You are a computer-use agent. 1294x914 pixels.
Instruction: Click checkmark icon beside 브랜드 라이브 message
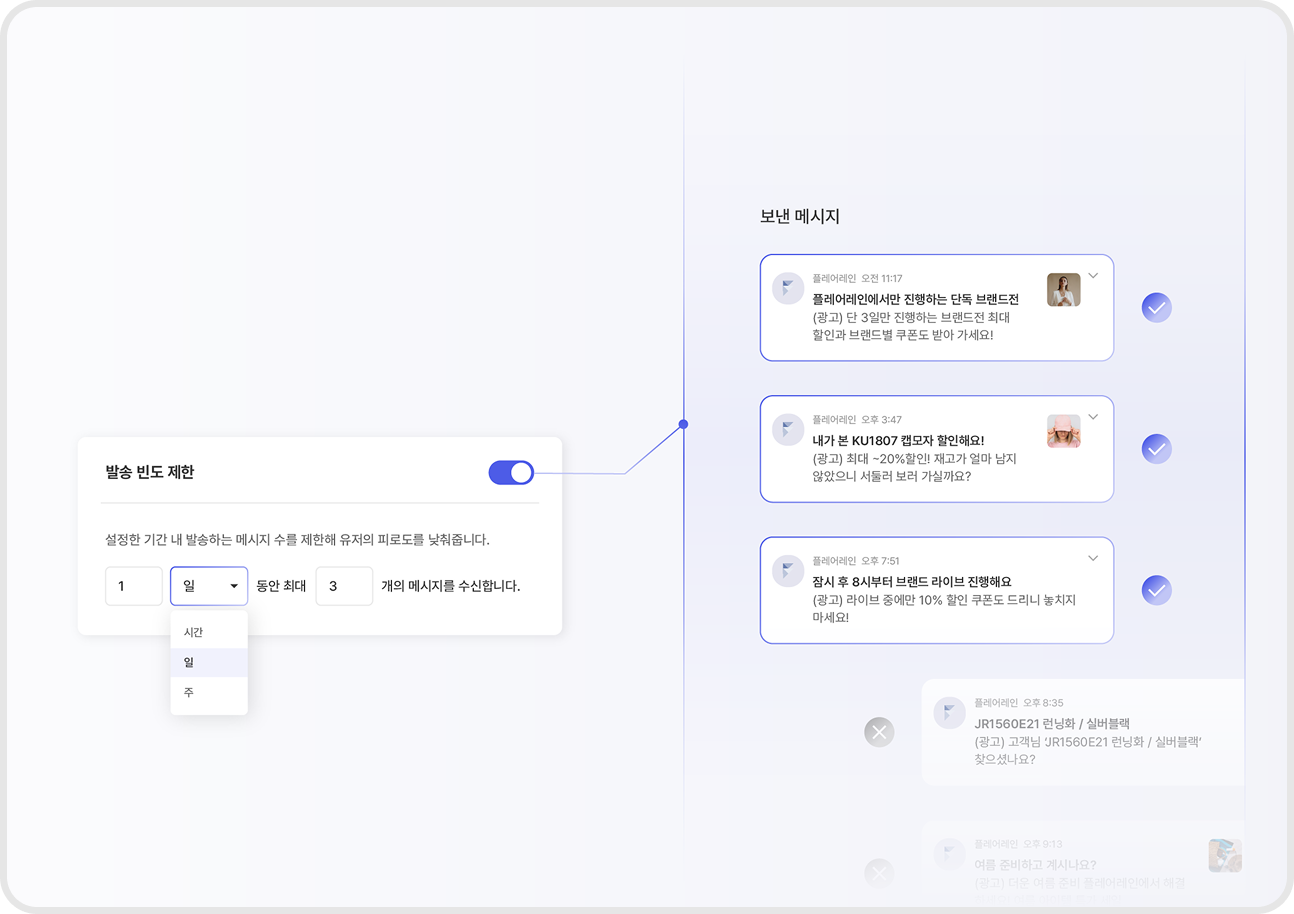[x=1156, y=591]
